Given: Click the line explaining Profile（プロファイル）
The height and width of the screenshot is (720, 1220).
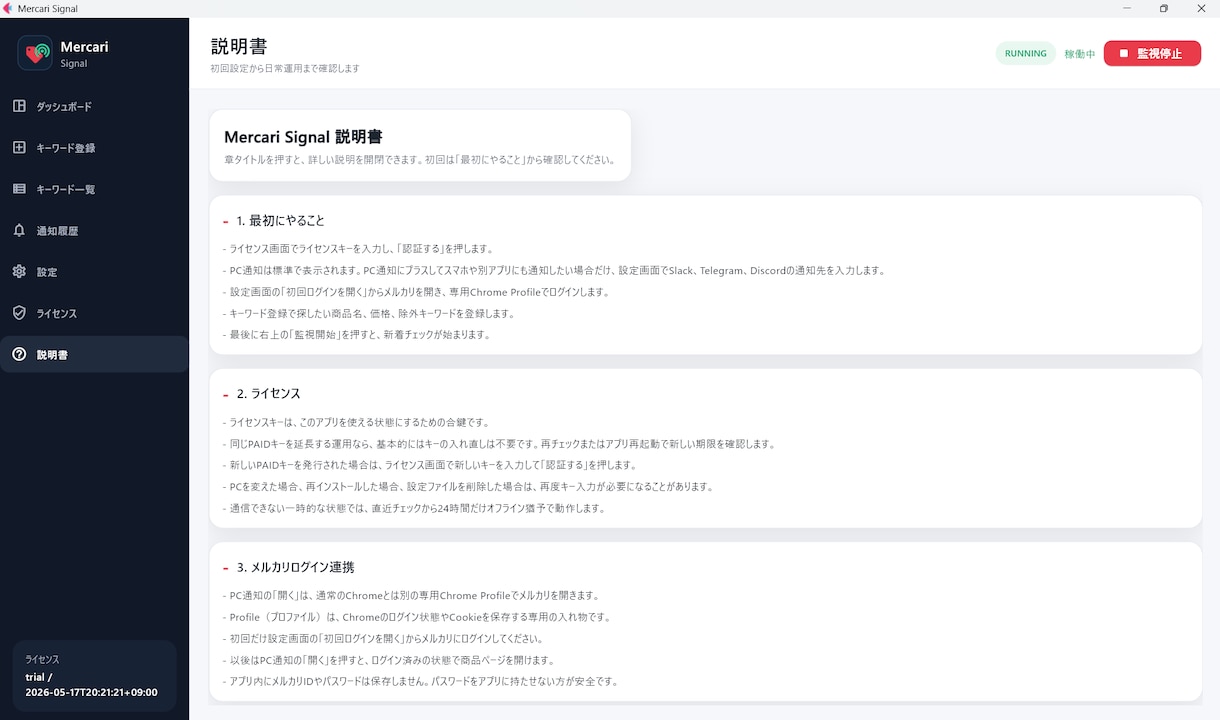Looking at the screenshot, I should tap(416, 617).
